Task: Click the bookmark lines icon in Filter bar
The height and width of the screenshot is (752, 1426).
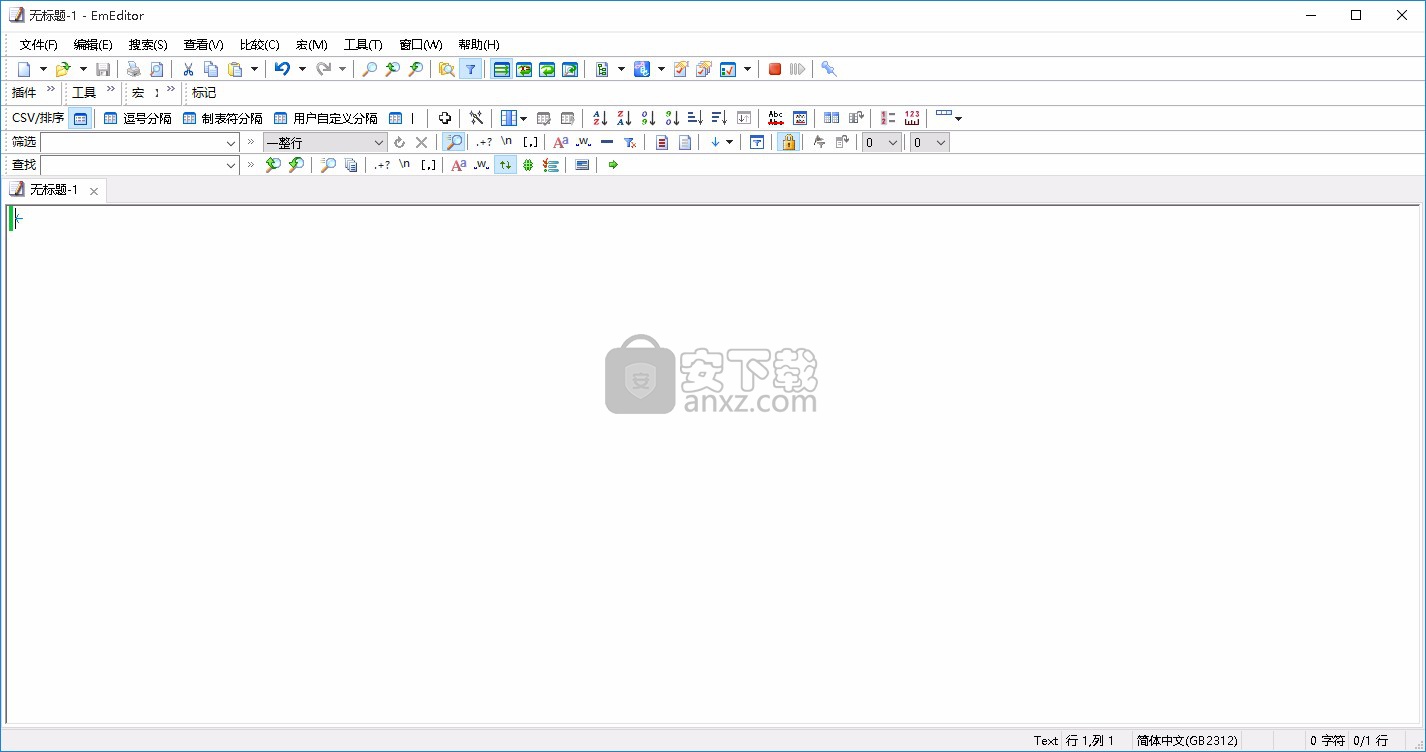Action: (x=661, y=142)
